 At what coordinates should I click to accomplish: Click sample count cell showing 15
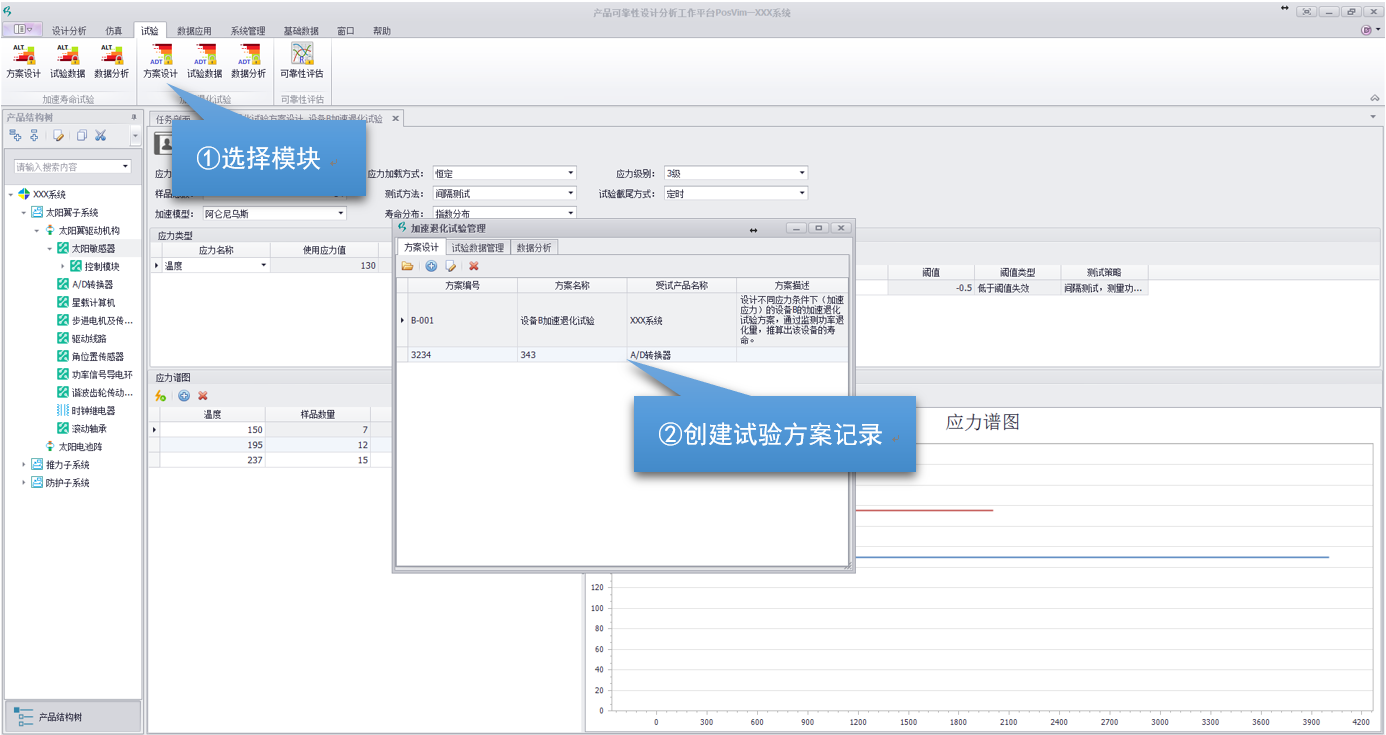[318, 460]
